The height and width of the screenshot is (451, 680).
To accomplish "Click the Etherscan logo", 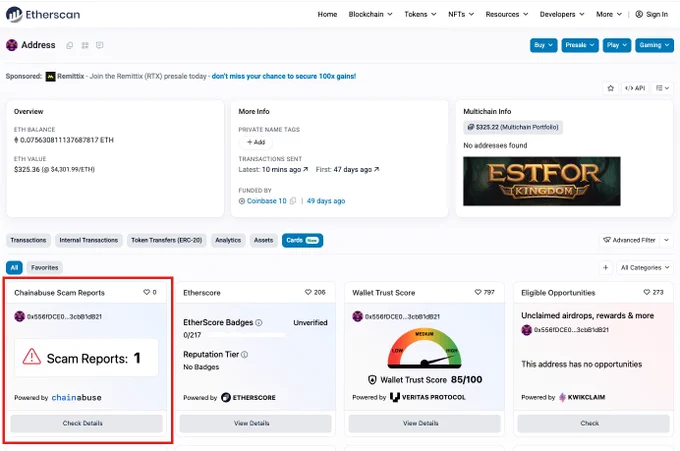I will point(43,14).
